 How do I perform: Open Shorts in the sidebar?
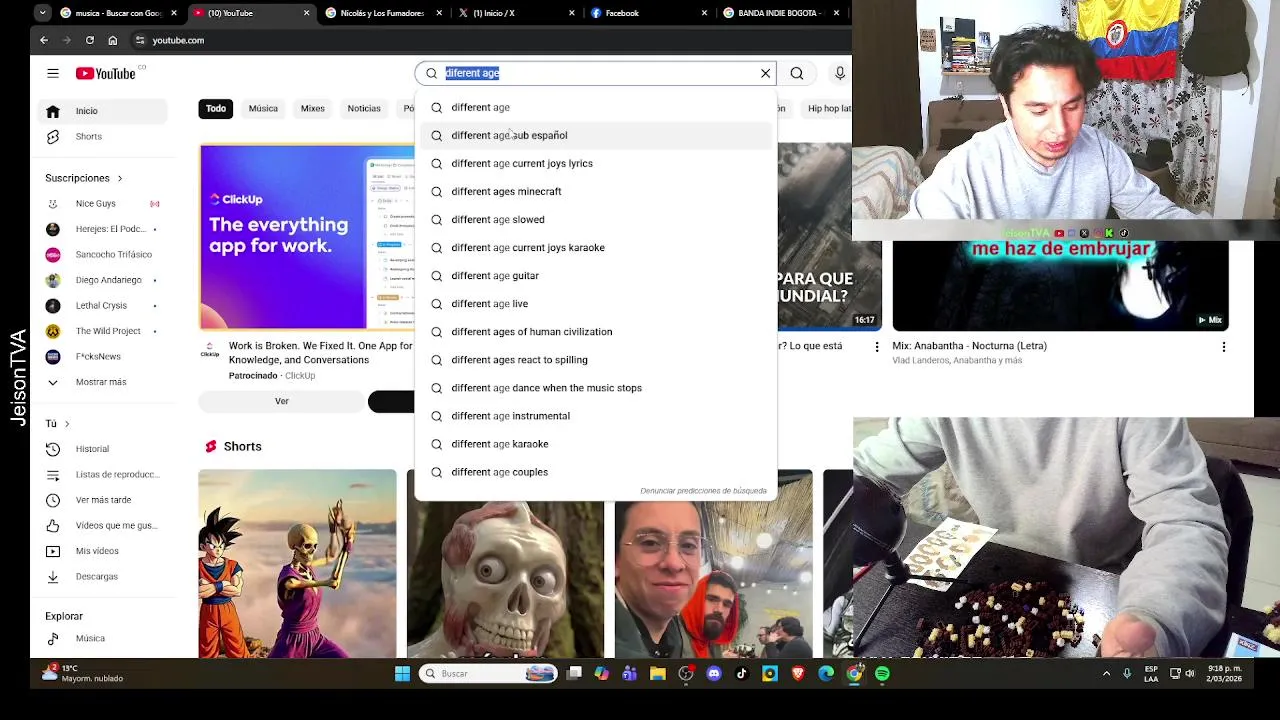(x=100, y=137)
